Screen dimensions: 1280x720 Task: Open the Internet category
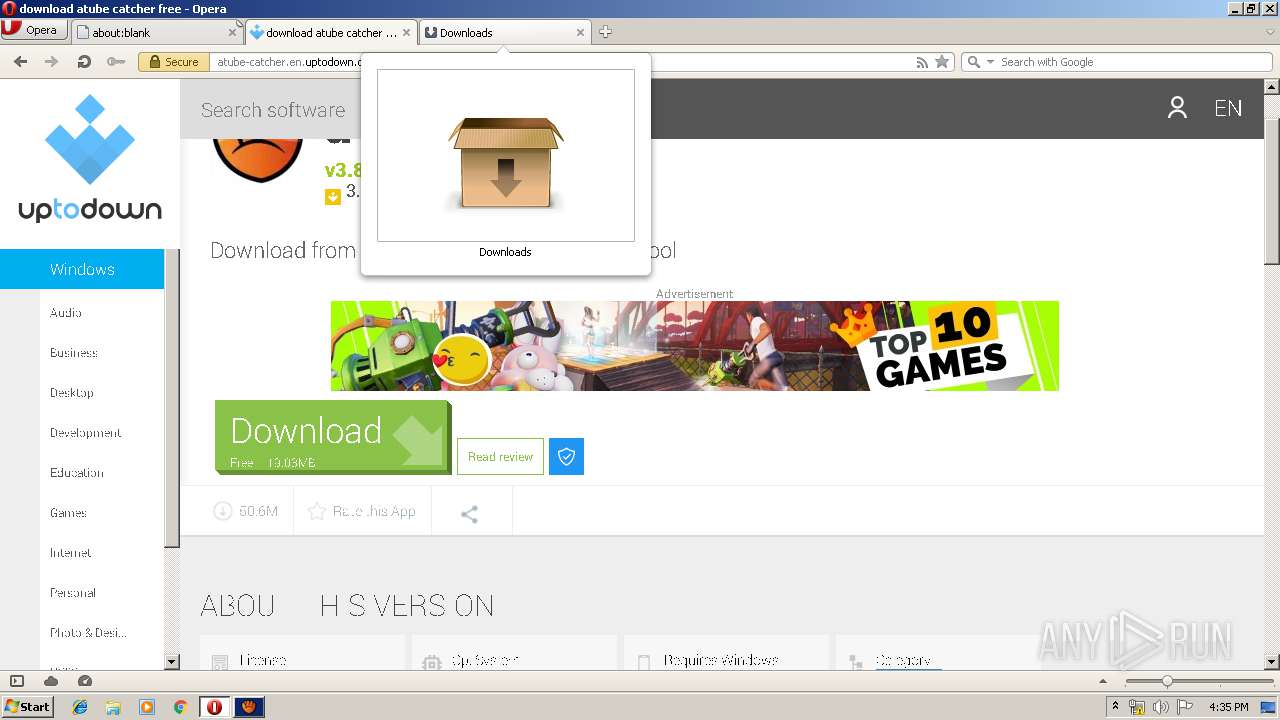point(71,553)
